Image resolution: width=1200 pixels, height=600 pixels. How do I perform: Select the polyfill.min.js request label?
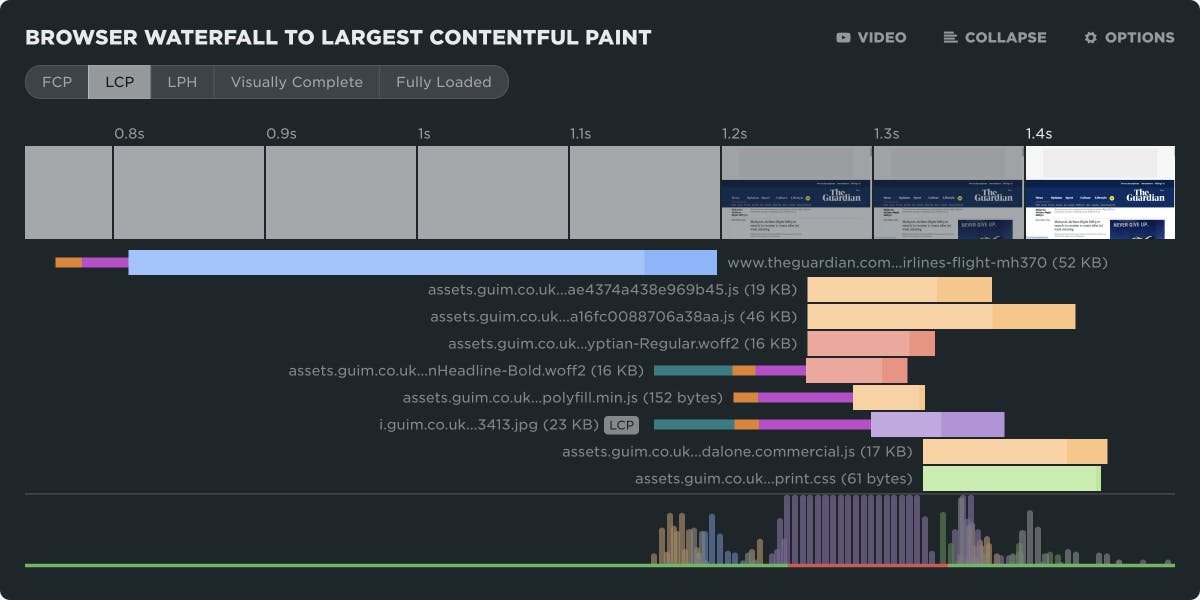click(562, 398)
